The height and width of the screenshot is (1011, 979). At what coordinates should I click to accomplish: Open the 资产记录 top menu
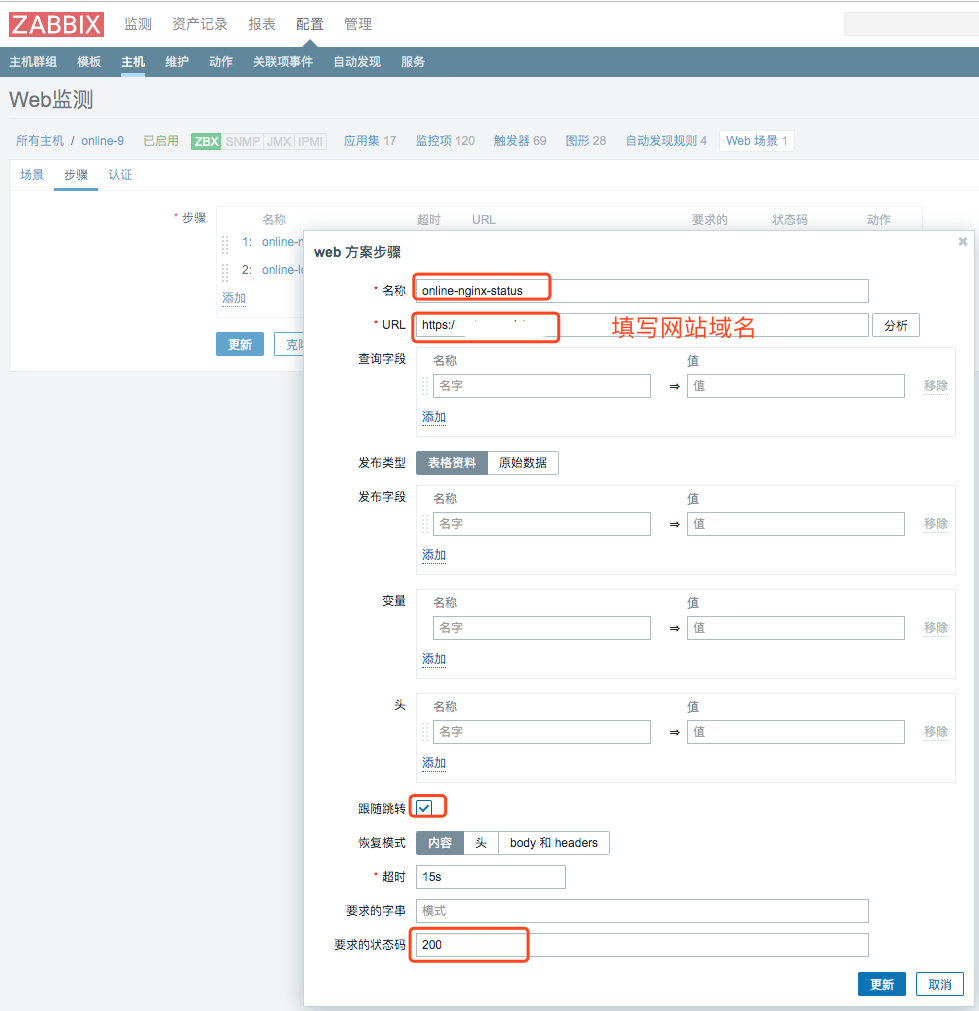click(200, 25)
